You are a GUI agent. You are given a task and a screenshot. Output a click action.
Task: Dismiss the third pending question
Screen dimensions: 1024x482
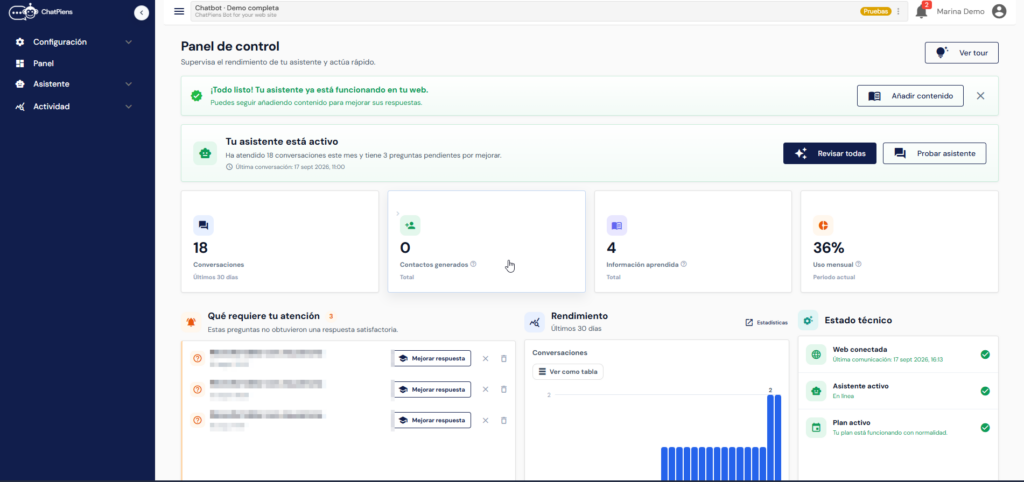point(485,420)
